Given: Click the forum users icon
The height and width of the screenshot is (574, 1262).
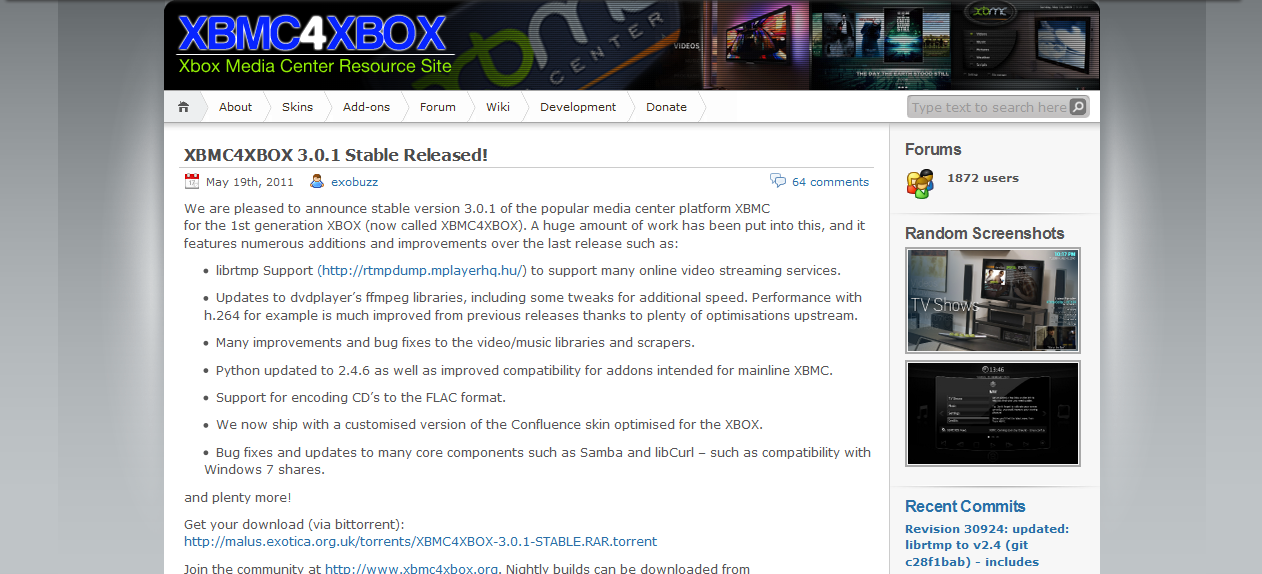Looking at the screenshot, I should click(920, 183).
